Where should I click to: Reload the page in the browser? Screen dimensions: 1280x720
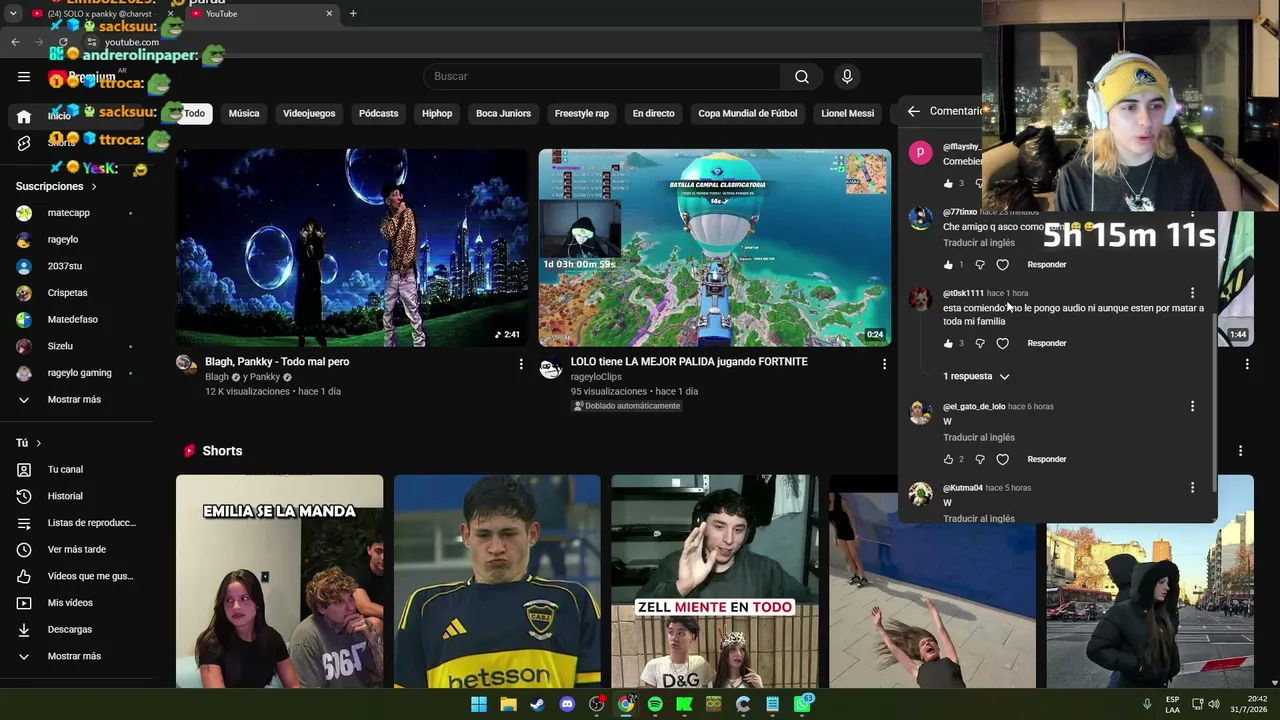pos(63,42)
